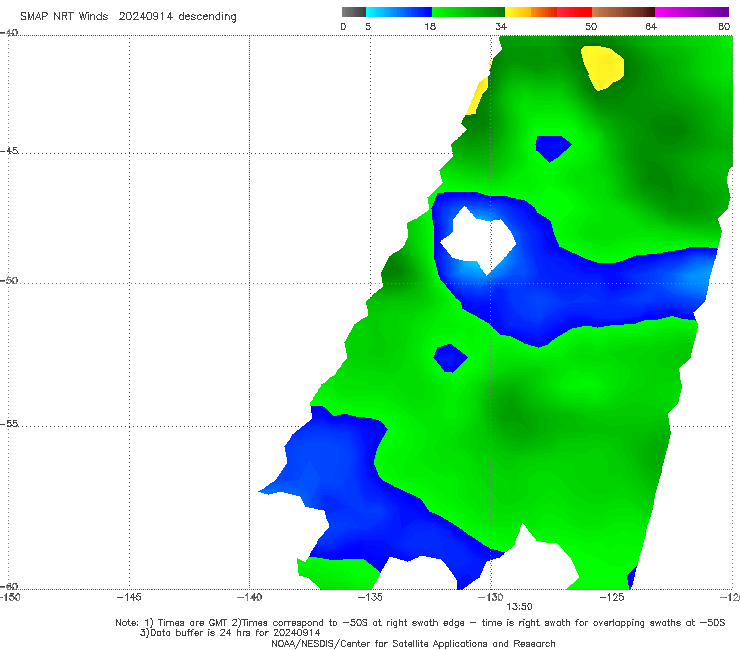Click the 'NOAA/NESDIS/Center for Satellite Applications and Research' credit
The height and width of the screenshot is (650, 740).
click(413, 643)
